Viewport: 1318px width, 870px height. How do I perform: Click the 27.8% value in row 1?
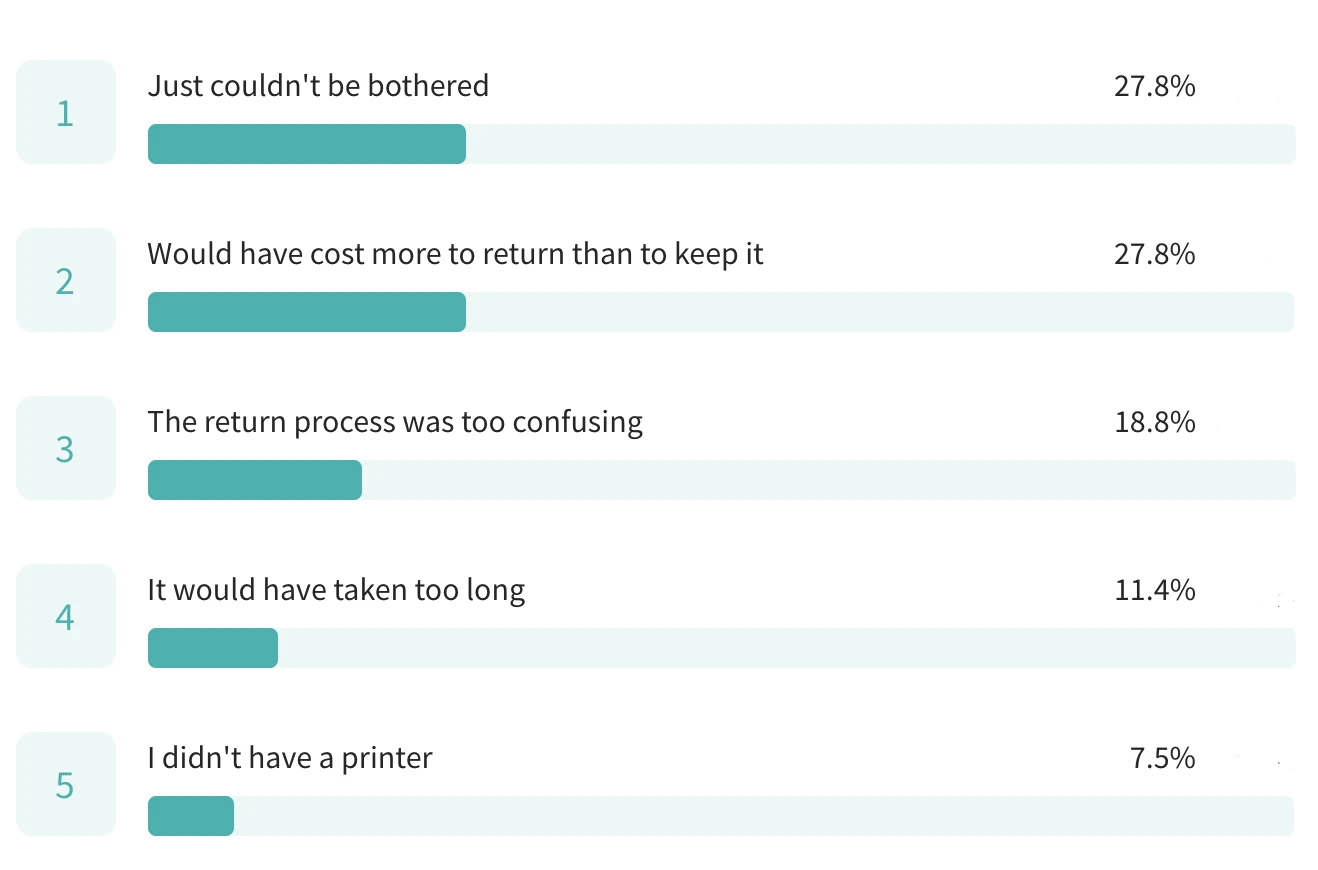[x=1154, y=86]
